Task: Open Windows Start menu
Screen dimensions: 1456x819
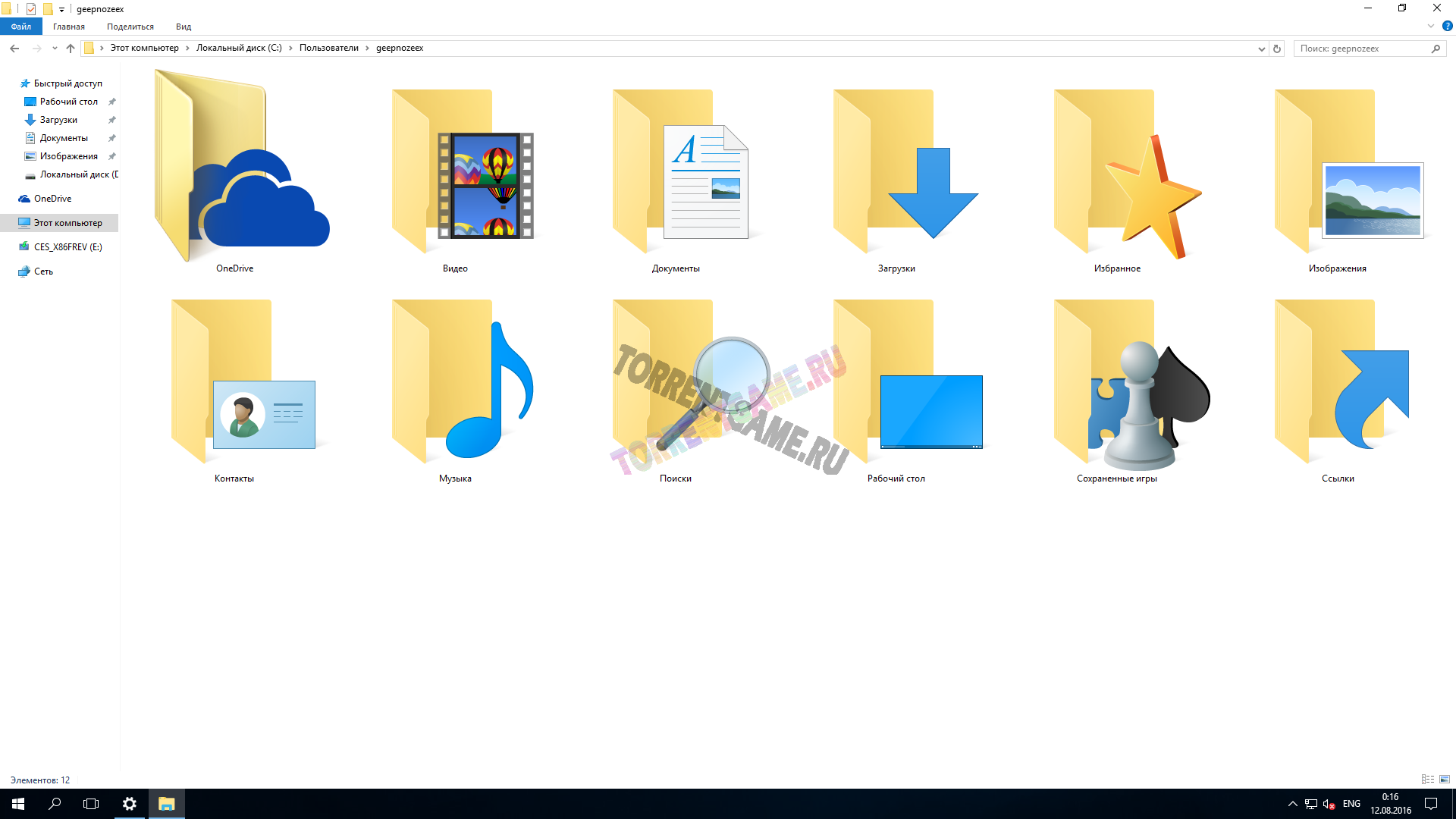Action: tap(18, 804)
